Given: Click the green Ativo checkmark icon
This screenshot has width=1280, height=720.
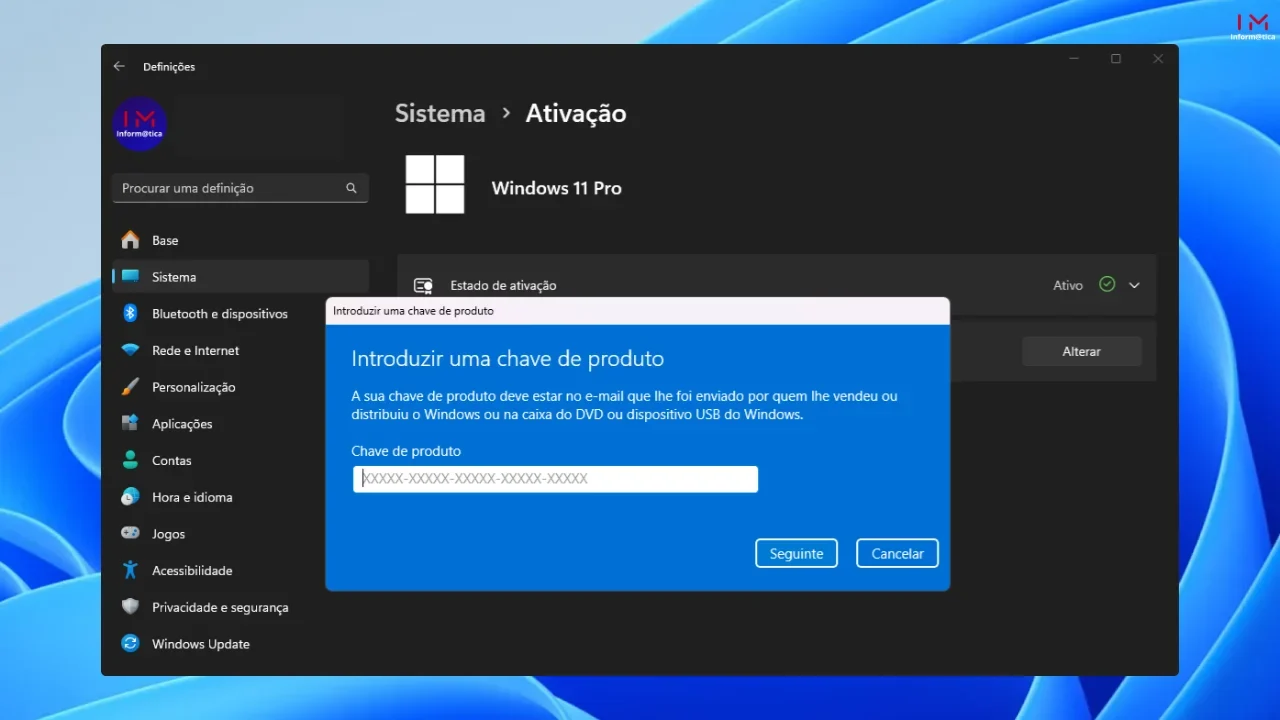Looking at the screenshot, I should [1106, 284].
